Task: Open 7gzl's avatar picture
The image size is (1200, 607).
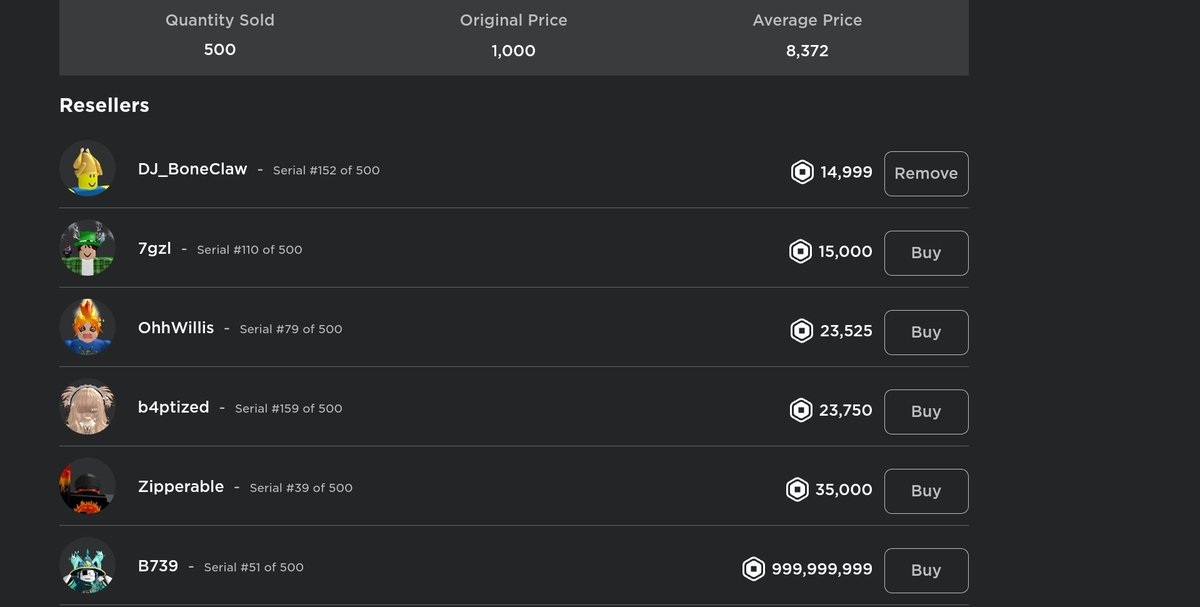Action: 87,249
